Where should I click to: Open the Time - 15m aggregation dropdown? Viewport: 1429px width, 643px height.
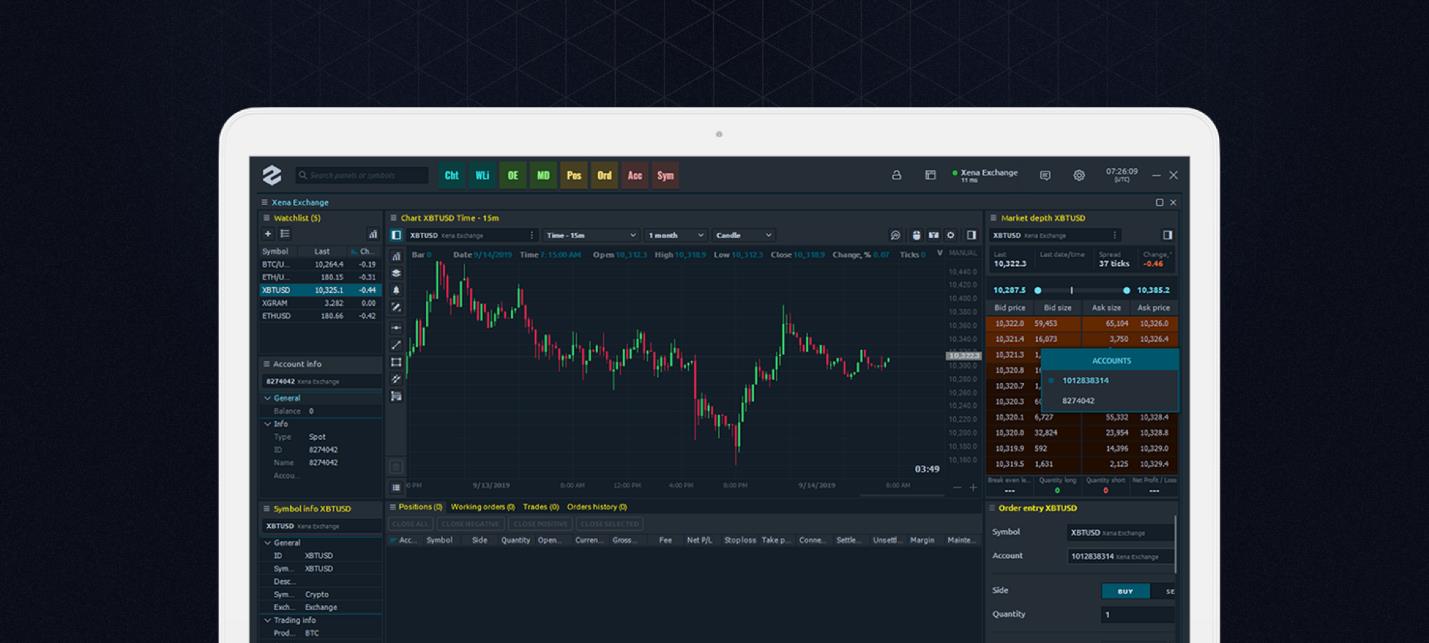(590, 235)
